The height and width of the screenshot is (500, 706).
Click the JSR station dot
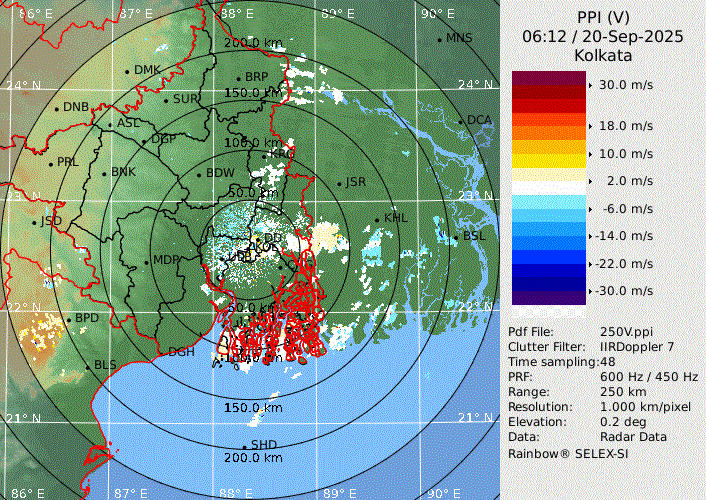pos(339,183)
